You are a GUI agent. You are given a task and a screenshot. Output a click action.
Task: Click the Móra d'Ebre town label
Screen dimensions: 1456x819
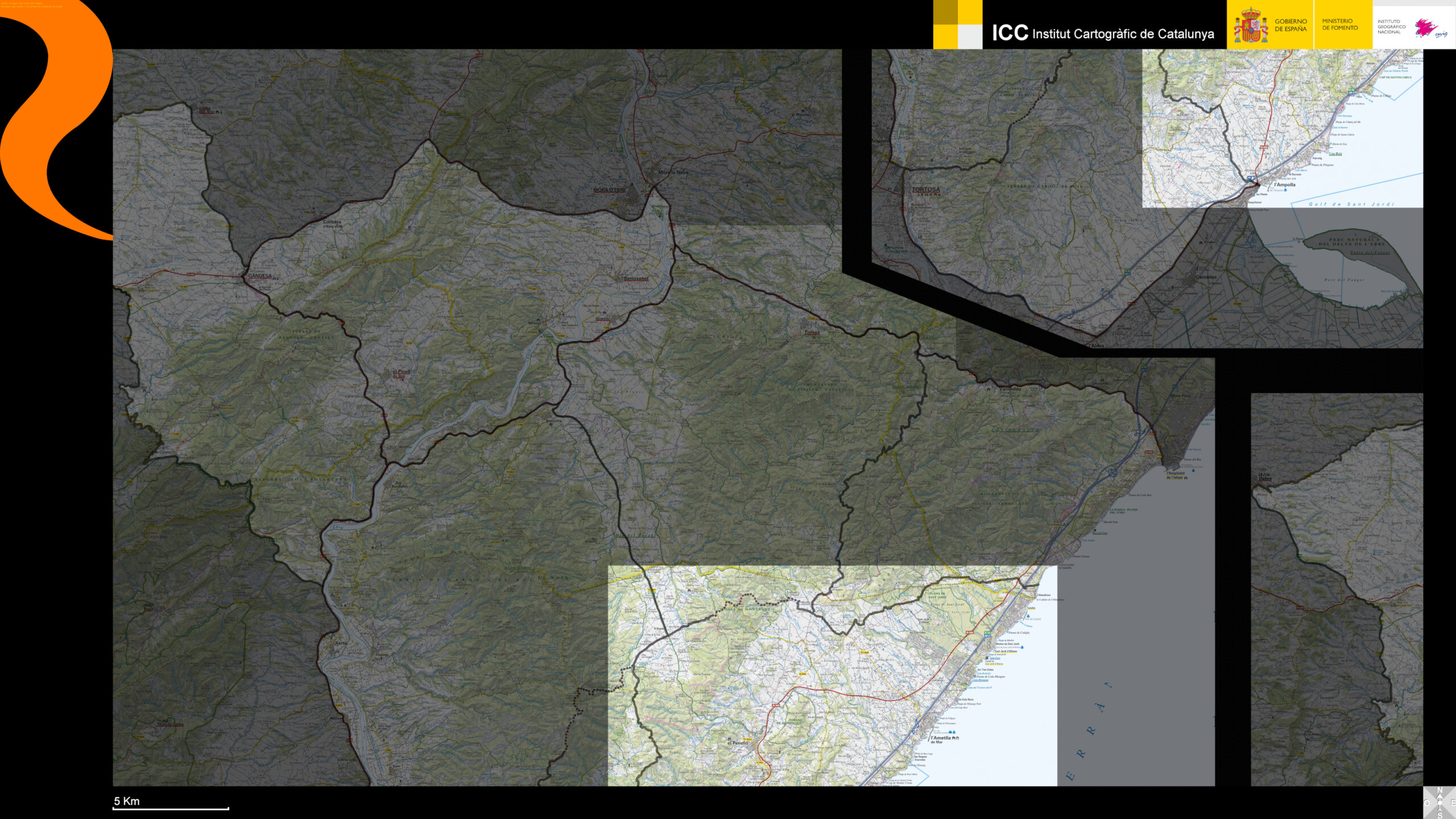coord(609,189)
